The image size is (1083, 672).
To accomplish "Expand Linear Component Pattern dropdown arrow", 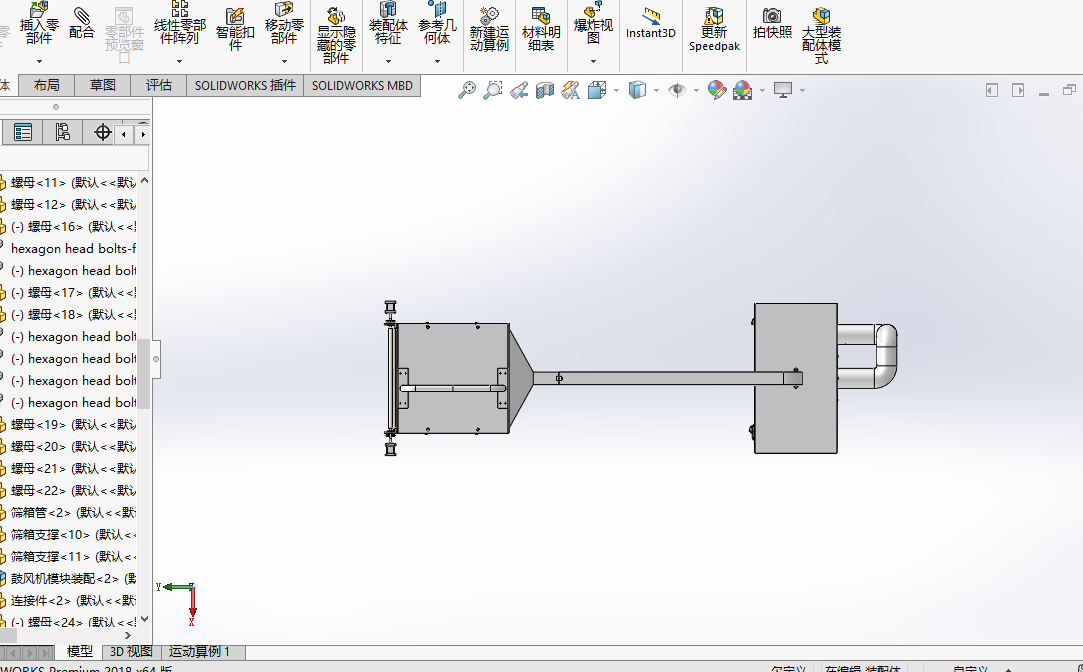I will pos(180,61).
